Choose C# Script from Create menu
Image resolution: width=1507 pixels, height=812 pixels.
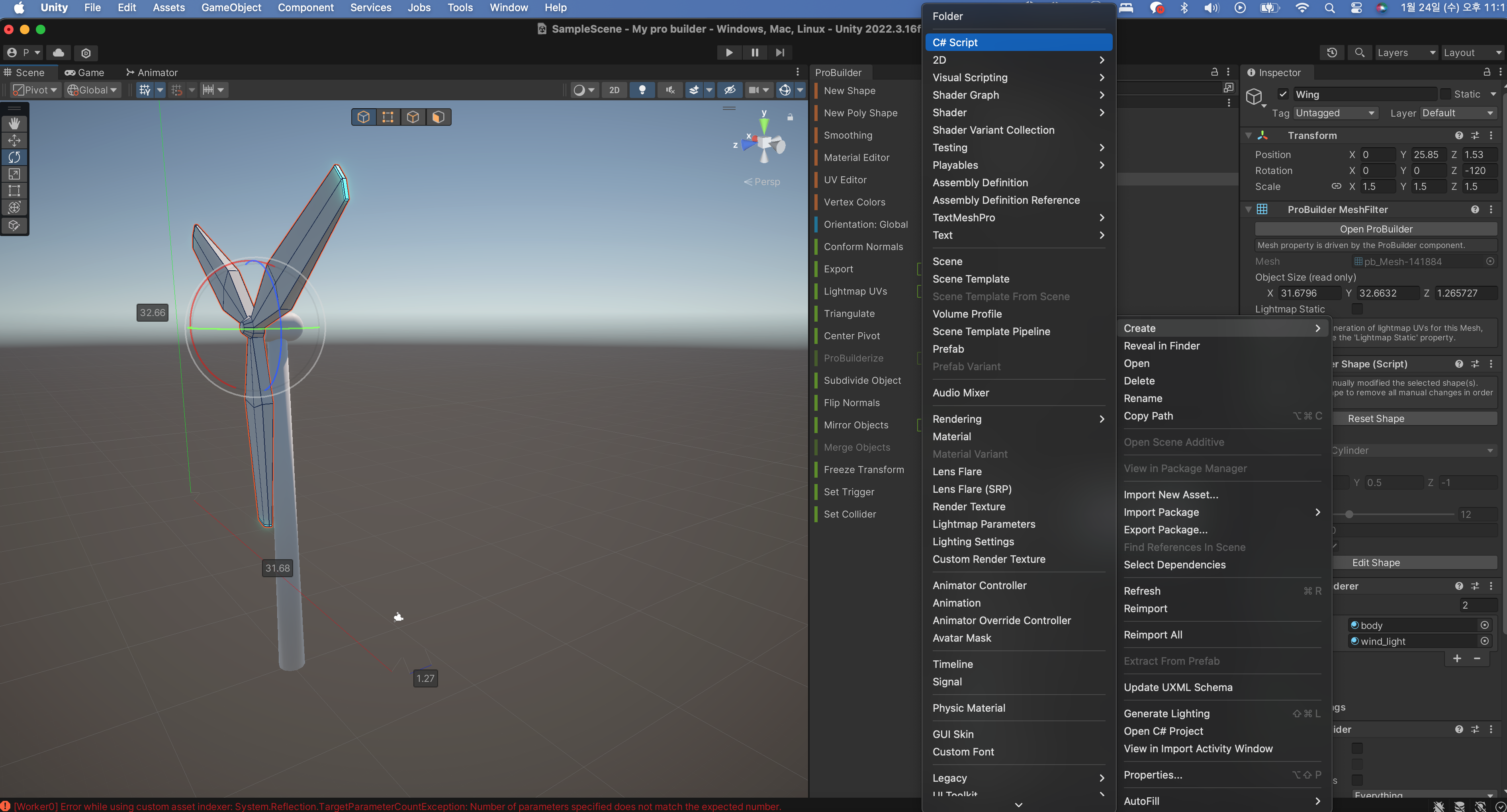click(1018, 42)
